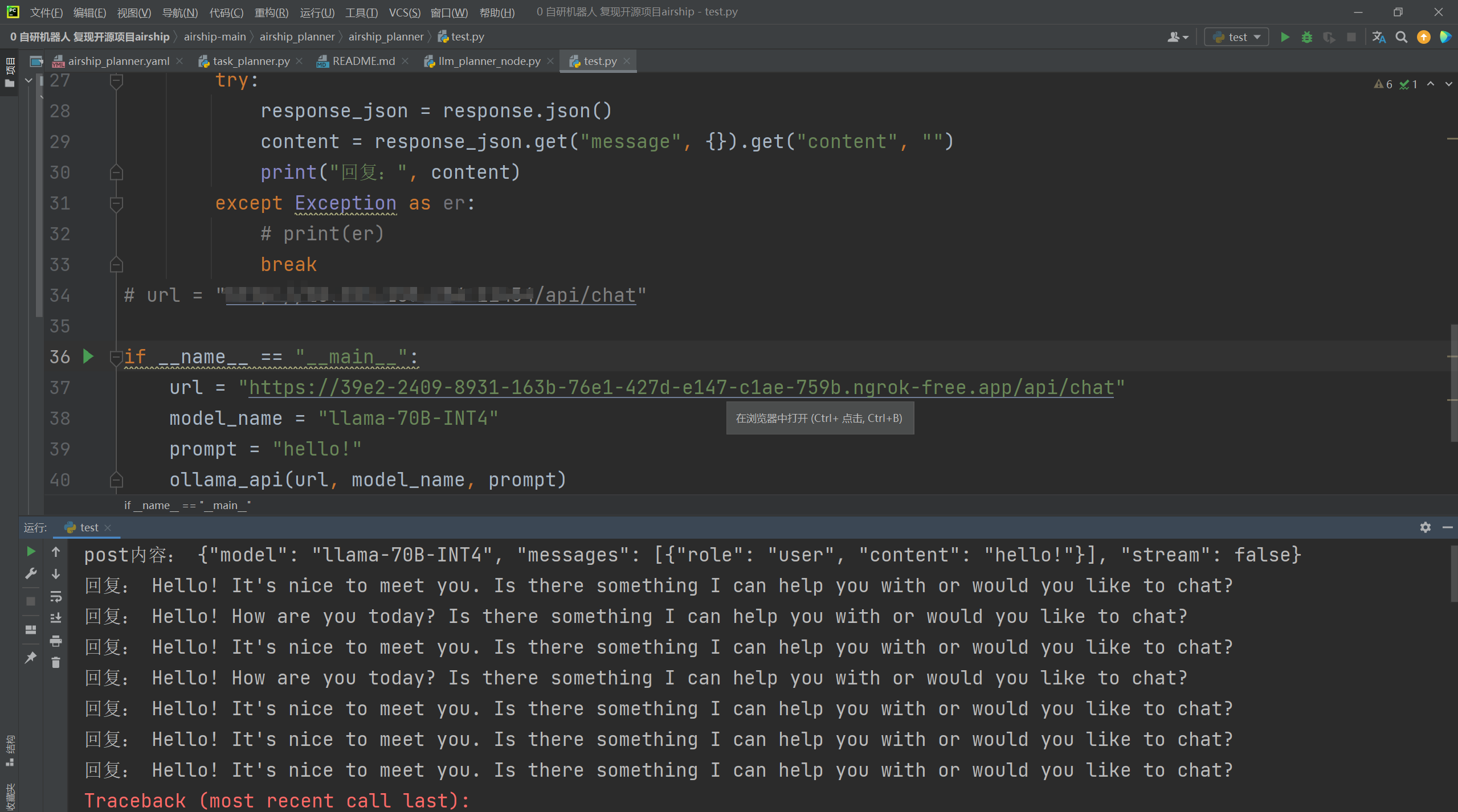Click fold end marker on line 30
This screenshot has width=1458, height=812.
[x=116, y=172]
